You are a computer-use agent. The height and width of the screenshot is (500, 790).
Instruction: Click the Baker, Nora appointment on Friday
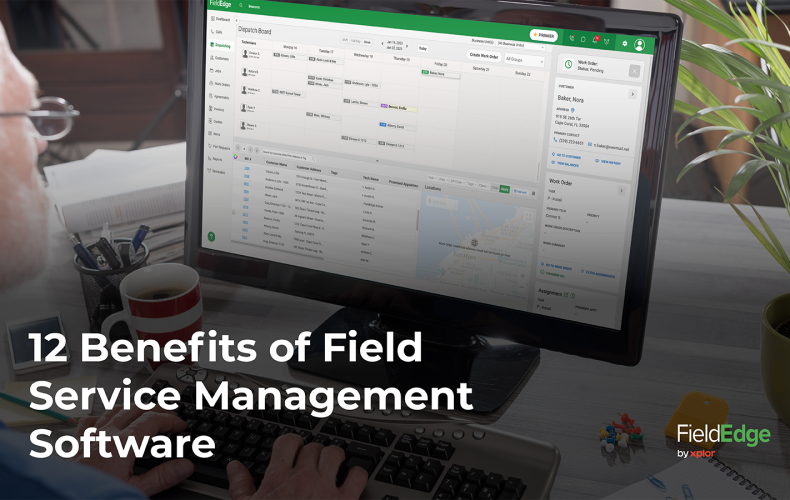440,74
